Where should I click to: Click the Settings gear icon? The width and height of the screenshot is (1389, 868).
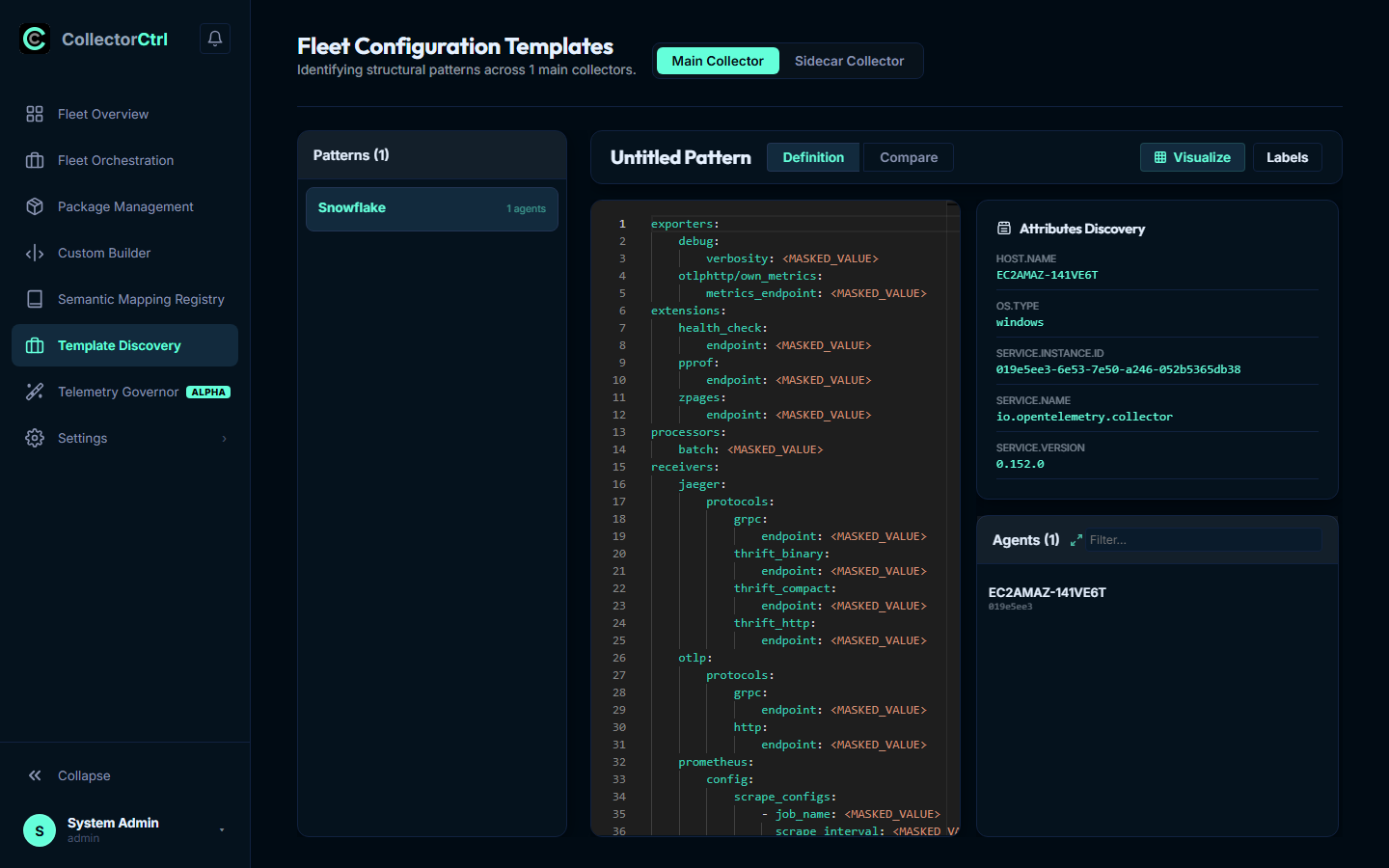tap(35, 438)
